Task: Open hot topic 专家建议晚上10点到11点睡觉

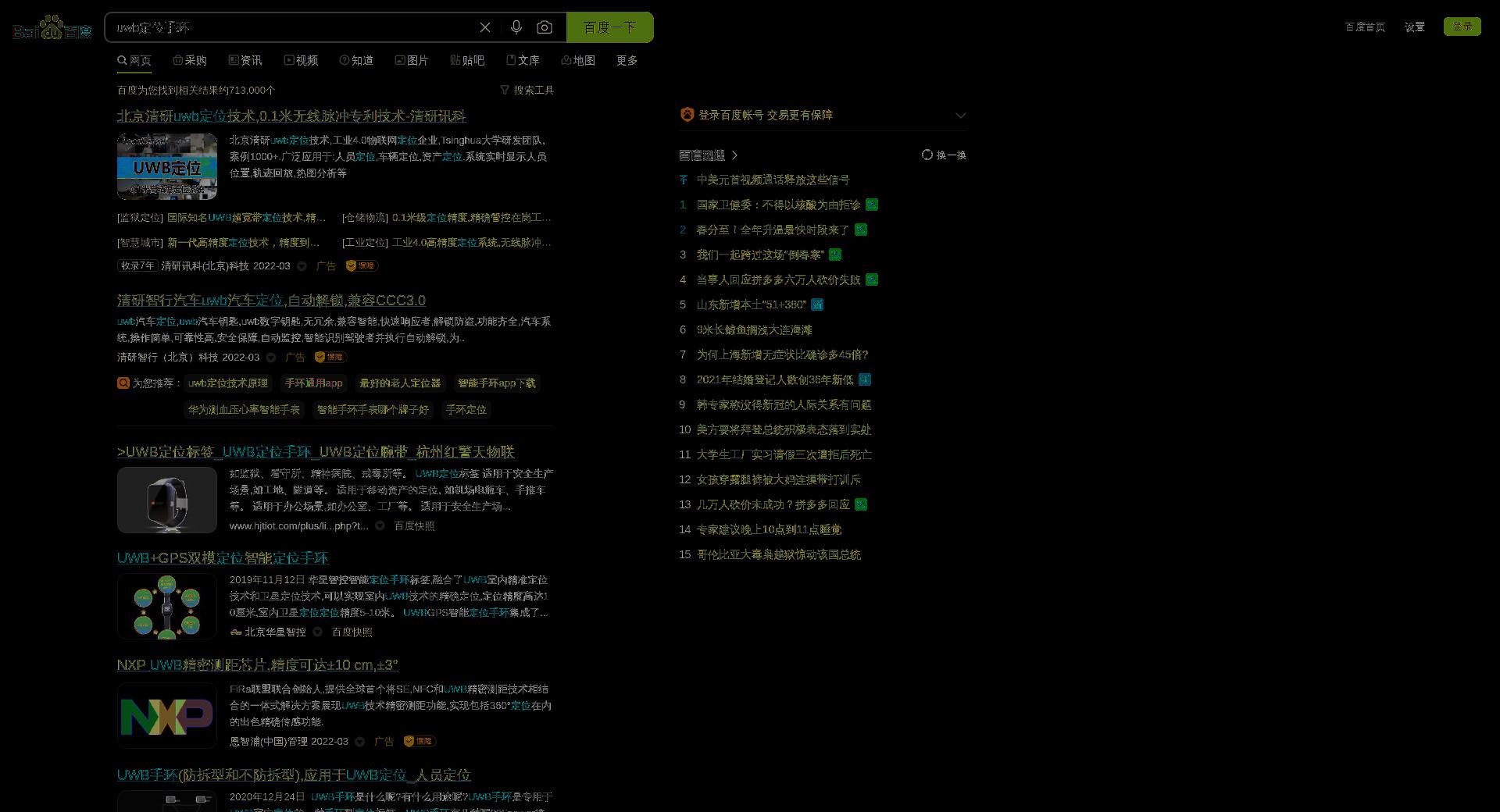Action: coord(769,529)
